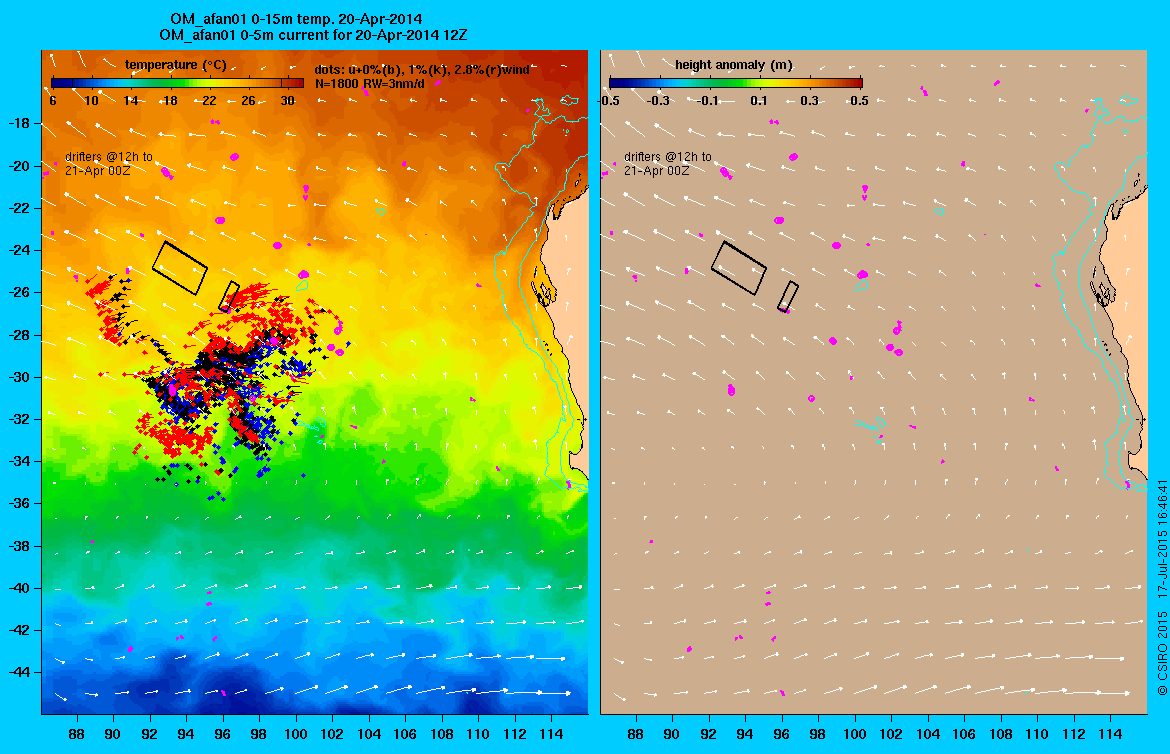Viewport: 1170px width, 754px height.
Task: Click the '-22' latitude tick label
Action: pyautogui.click(x=19, y=208)
